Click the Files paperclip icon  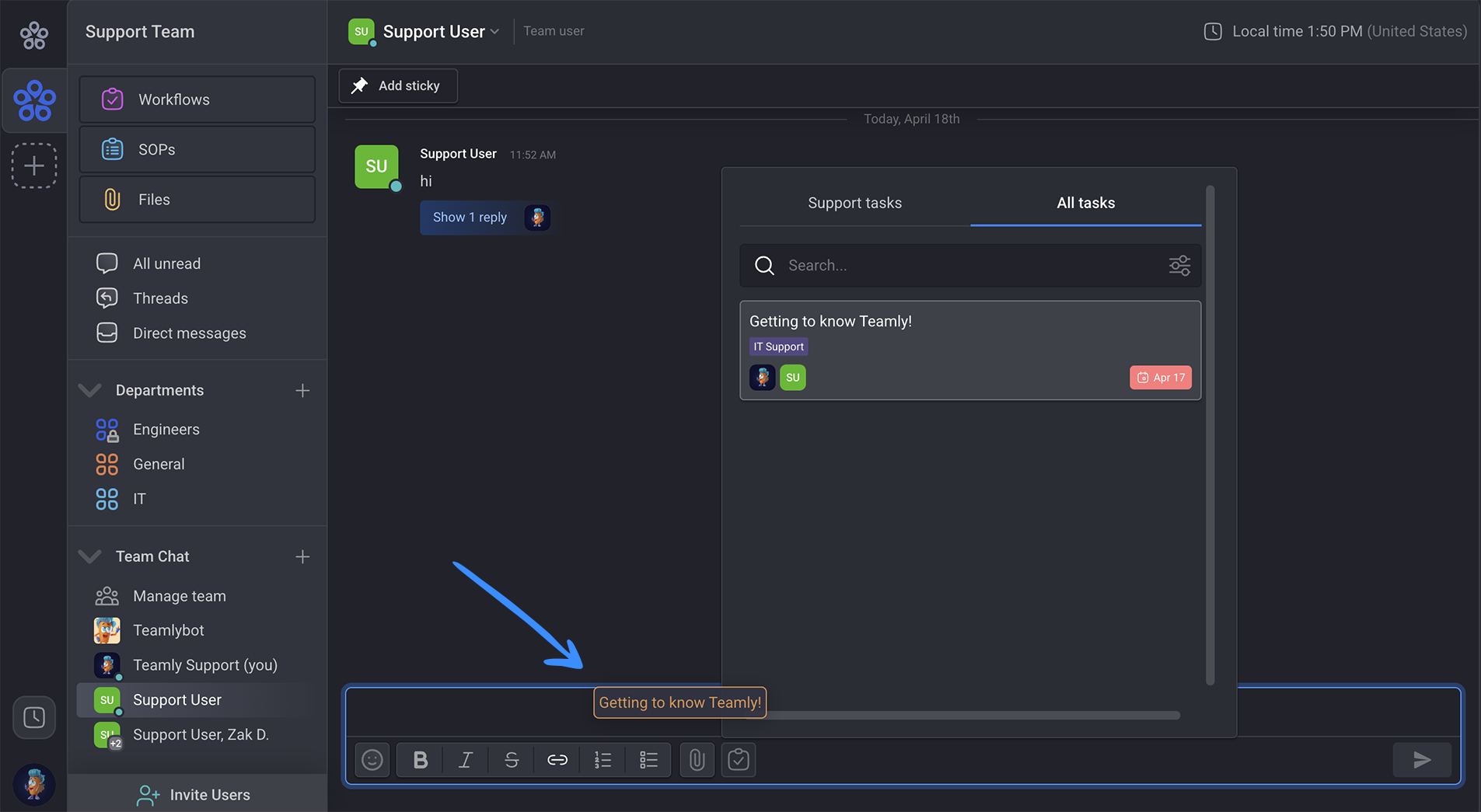pyautogui.click(x=113, y=200)
